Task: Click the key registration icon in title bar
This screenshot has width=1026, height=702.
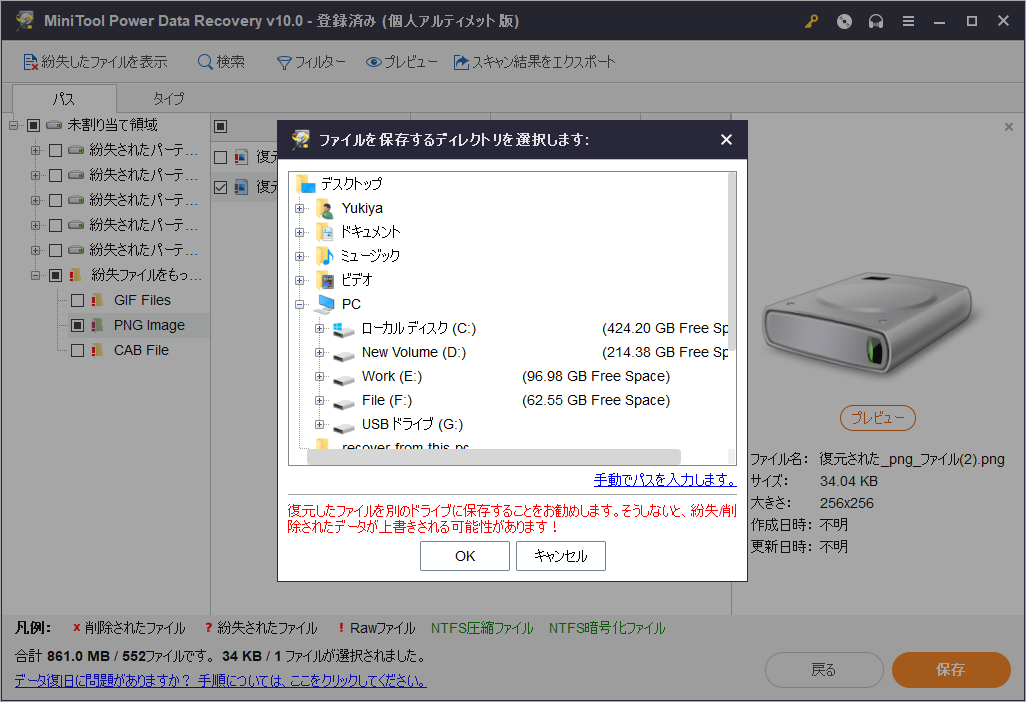Action: click(x=812, y=21)
